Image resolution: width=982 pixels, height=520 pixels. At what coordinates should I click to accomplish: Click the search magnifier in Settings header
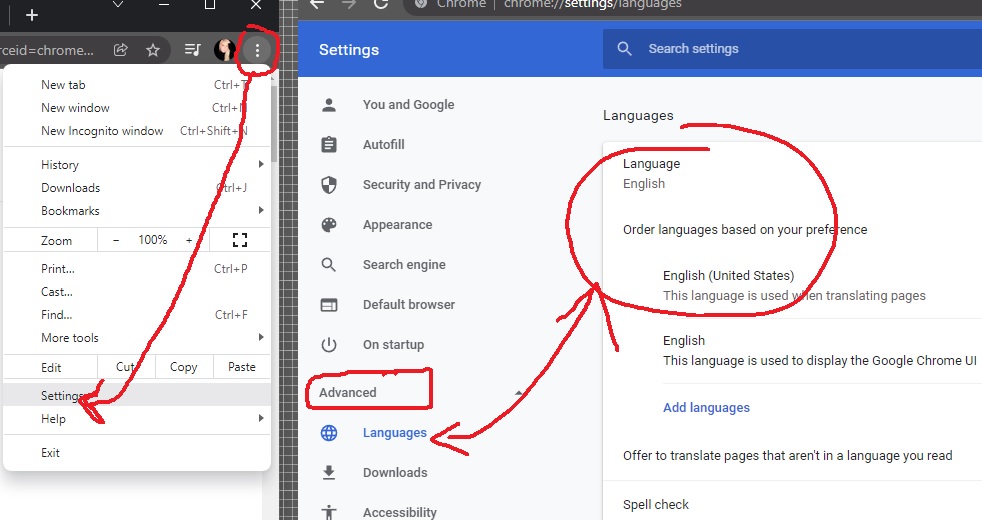tap(624, 49)
